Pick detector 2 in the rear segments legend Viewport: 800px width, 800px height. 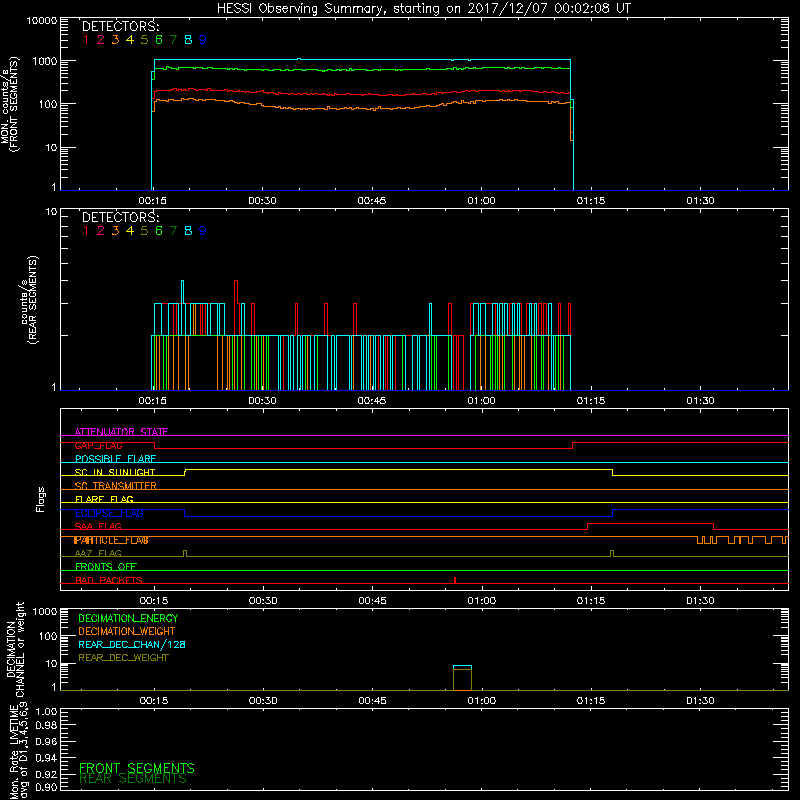[101, 231]
